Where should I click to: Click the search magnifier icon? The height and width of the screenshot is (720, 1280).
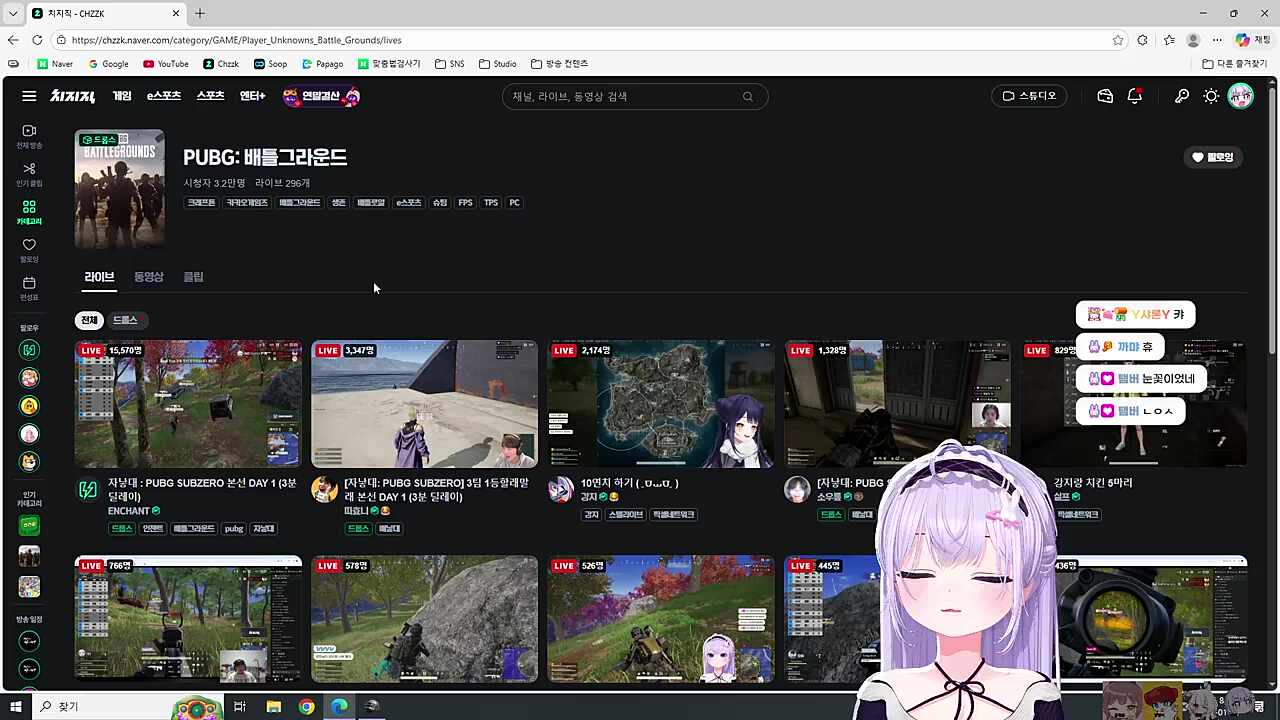pos(747,97)
